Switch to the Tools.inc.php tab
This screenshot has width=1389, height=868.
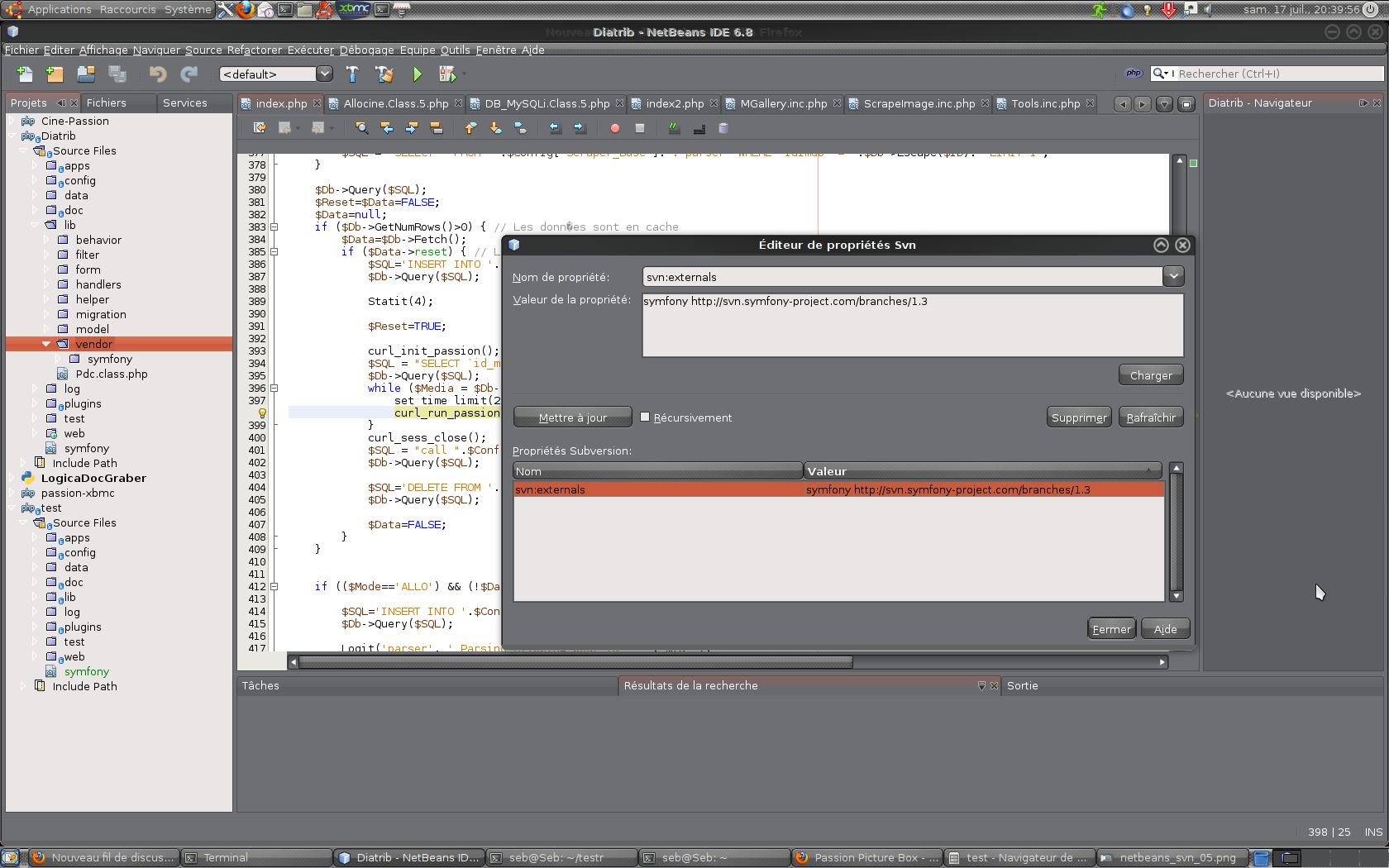(1045, 103)
